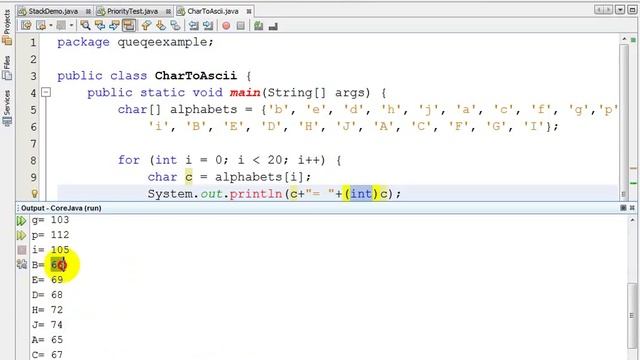Find next occurrence toolbar icon
Screen dimensions: 640x360
click(114, 26)
